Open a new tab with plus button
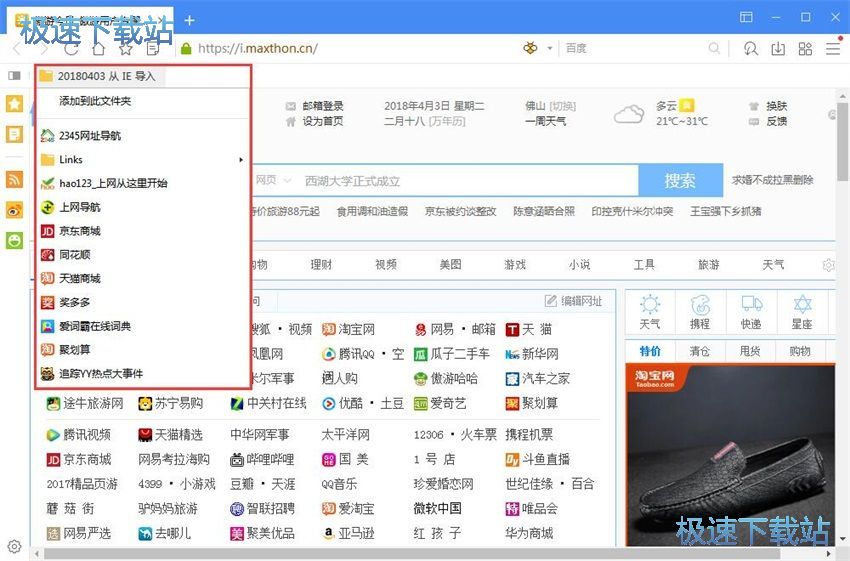Image resolution: width=850 pixels, height=561 pixels. (189, 21)
